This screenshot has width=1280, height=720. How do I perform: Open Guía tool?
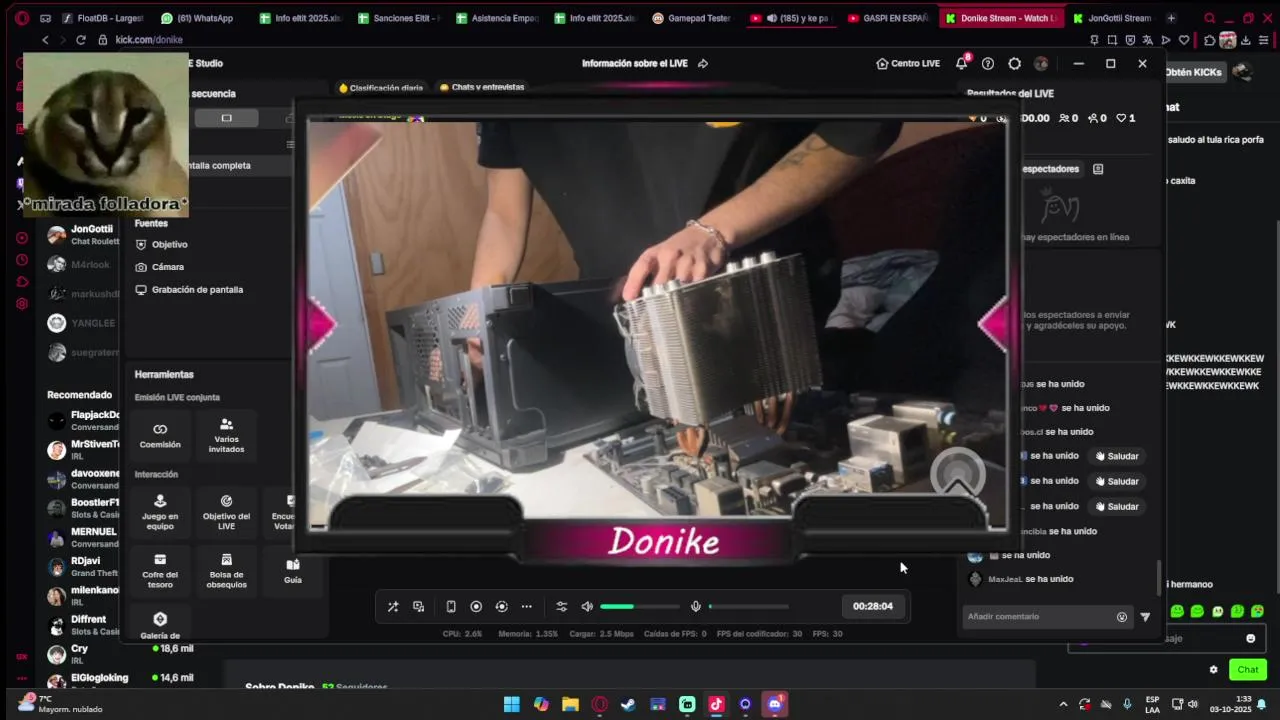pyautogui.click(x=292, y=571)
